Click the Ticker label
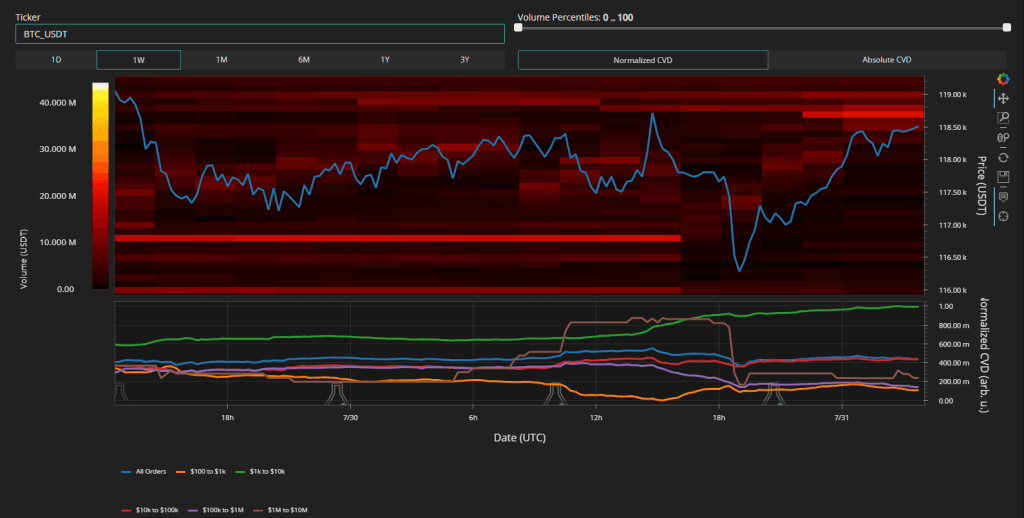 (27, 18)
